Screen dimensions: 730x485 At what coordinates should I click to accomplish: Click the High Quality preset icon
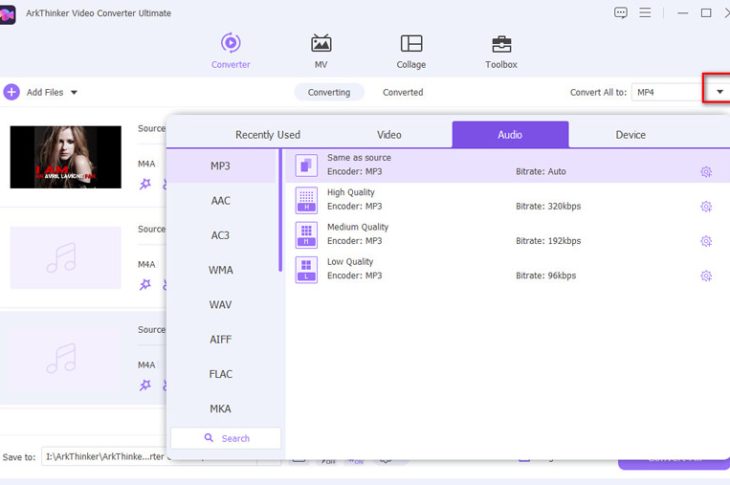tap(306, 200)
